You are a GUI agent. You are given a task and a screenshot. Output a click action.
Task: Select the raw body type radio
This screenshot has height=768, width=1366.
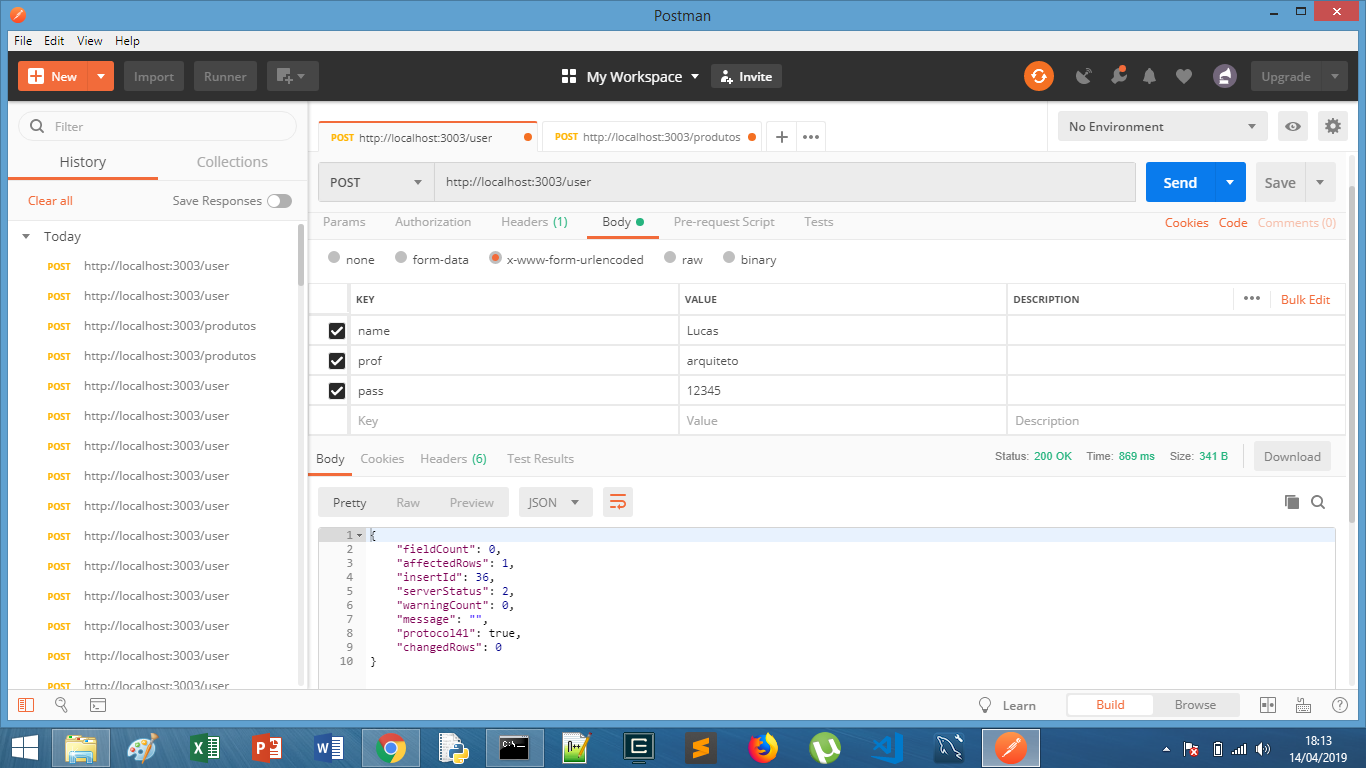[x=670, y=258]
